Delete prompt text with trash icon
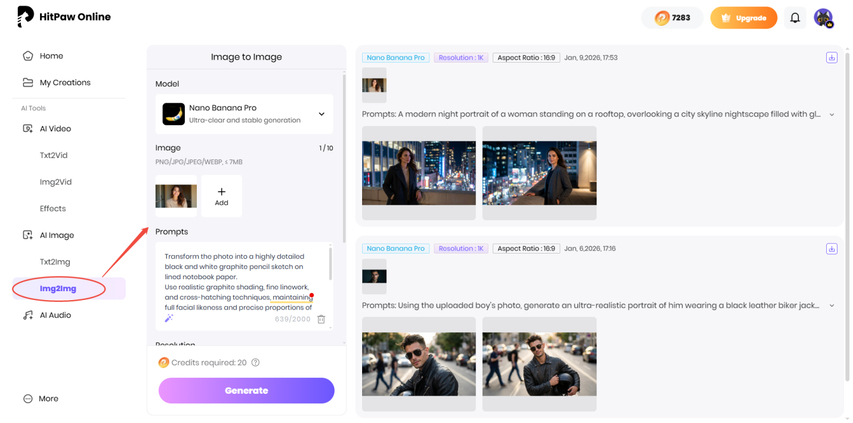Screen dimensions: 853x423 [x=321, y=319]
